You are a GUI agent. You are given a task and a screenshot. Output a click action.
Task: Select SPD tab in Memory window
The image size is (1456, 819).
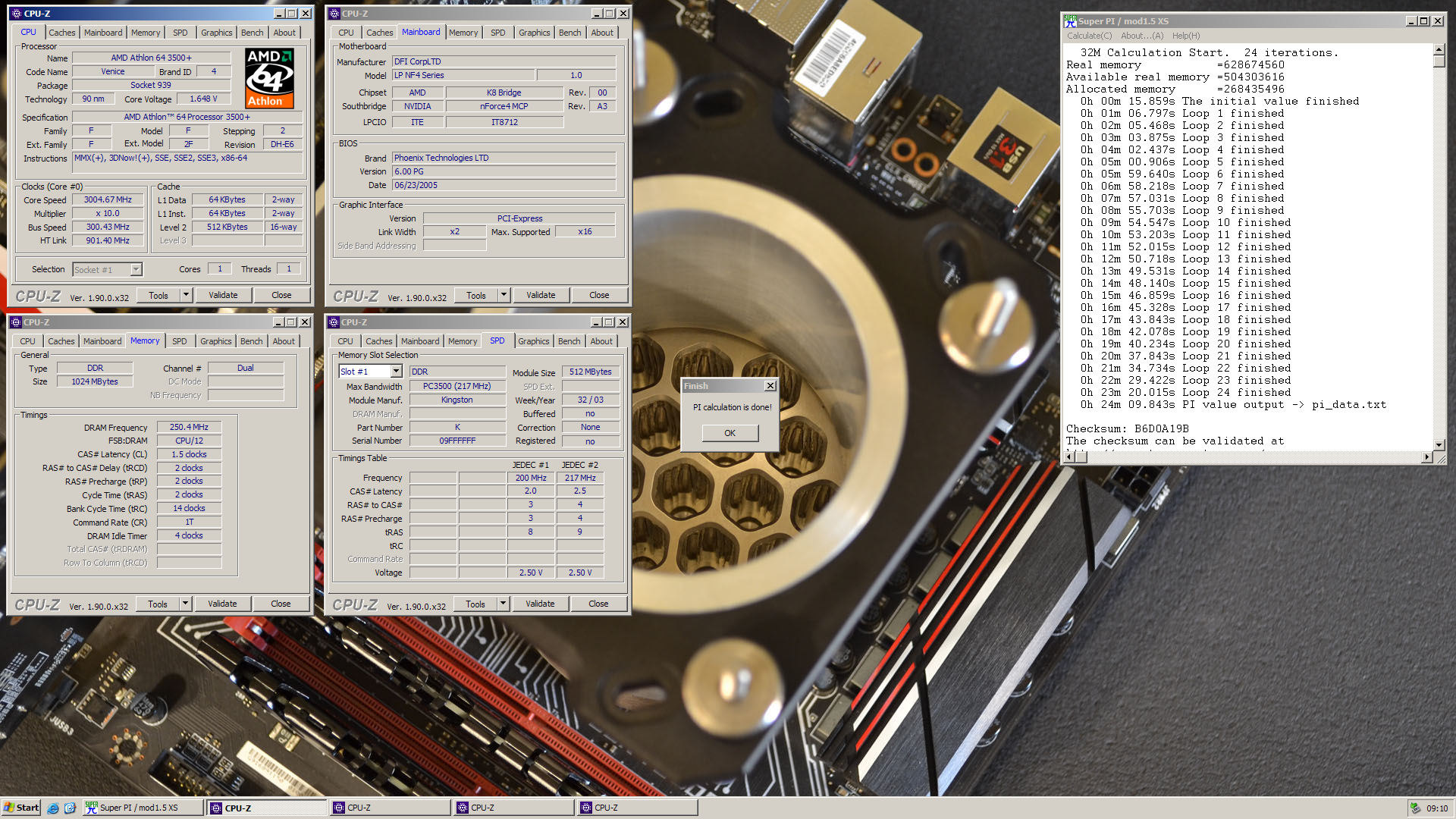[x=180, y=341]
